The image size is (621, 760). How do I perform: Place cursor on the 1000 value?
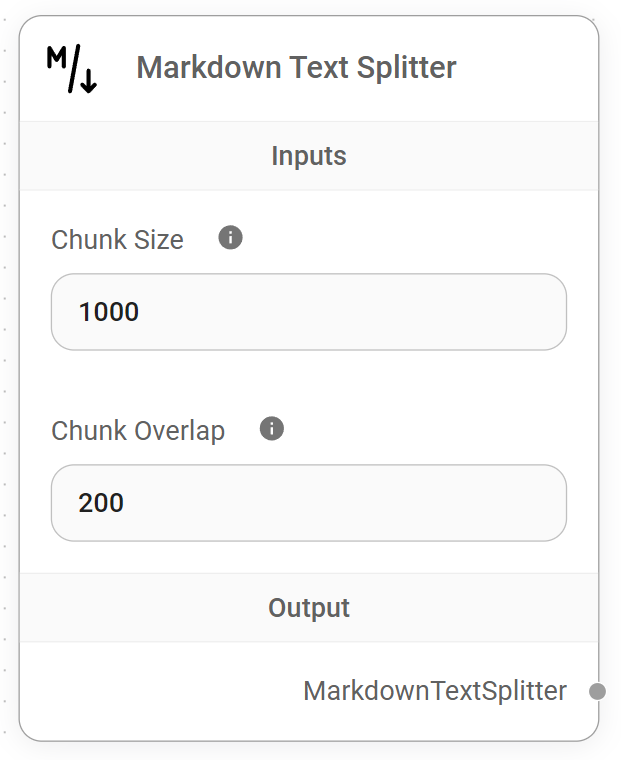point(109,312)
